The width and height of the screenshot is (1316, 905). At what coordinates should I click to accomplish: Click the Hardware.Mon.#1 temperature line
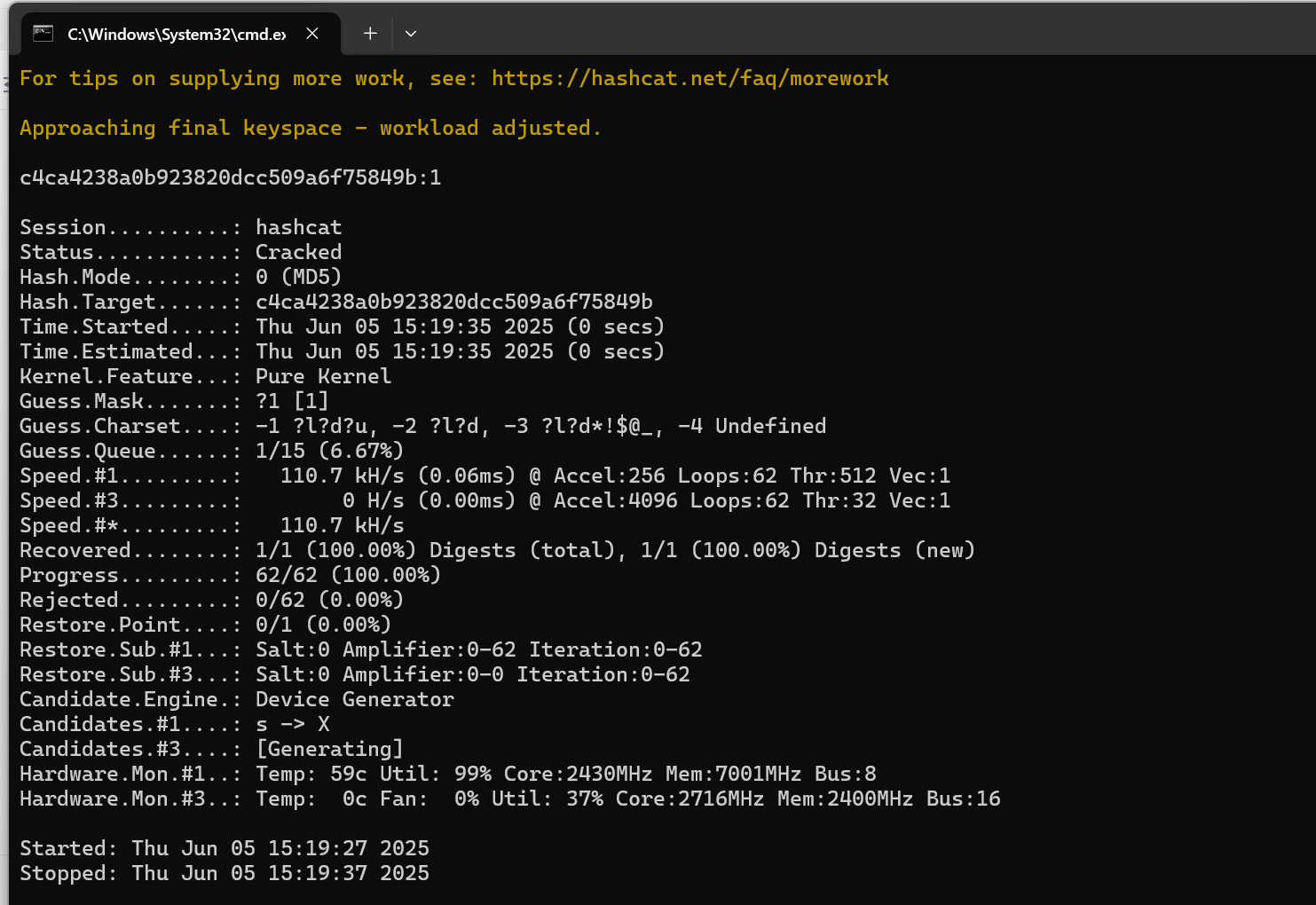tap(448, 774)
